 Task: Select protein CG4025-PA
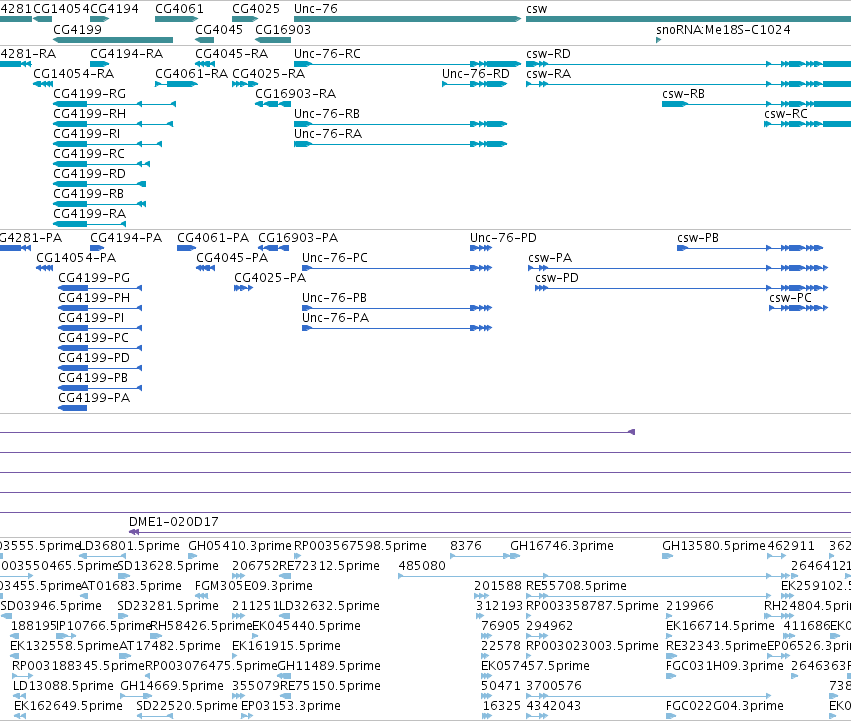point(270,278)
